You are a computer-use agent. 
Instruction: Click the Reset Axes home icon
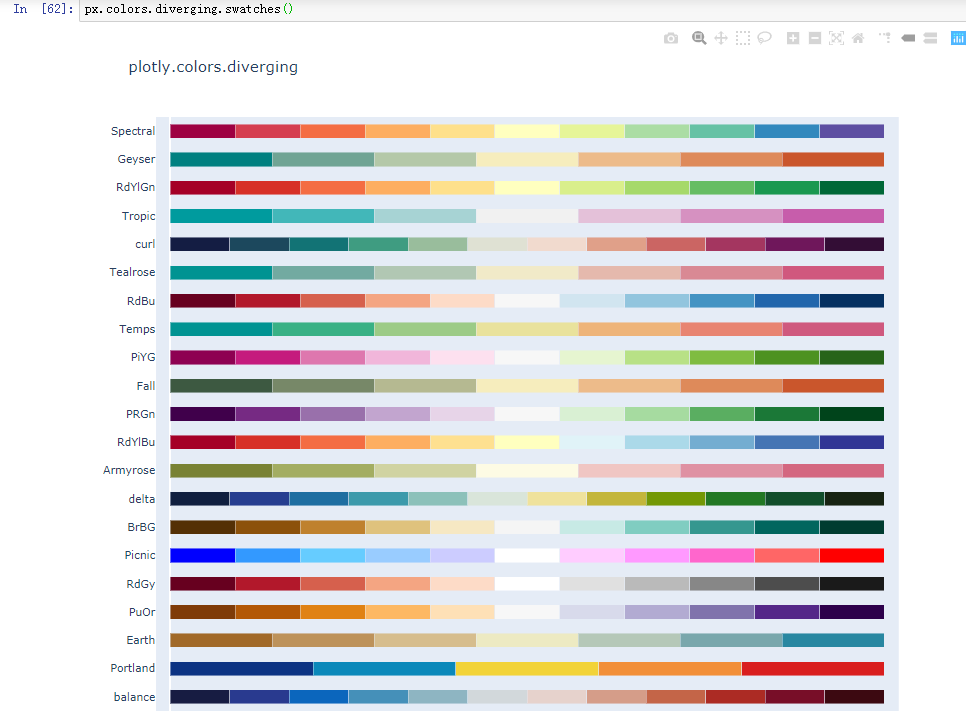[x=858, y=38]
